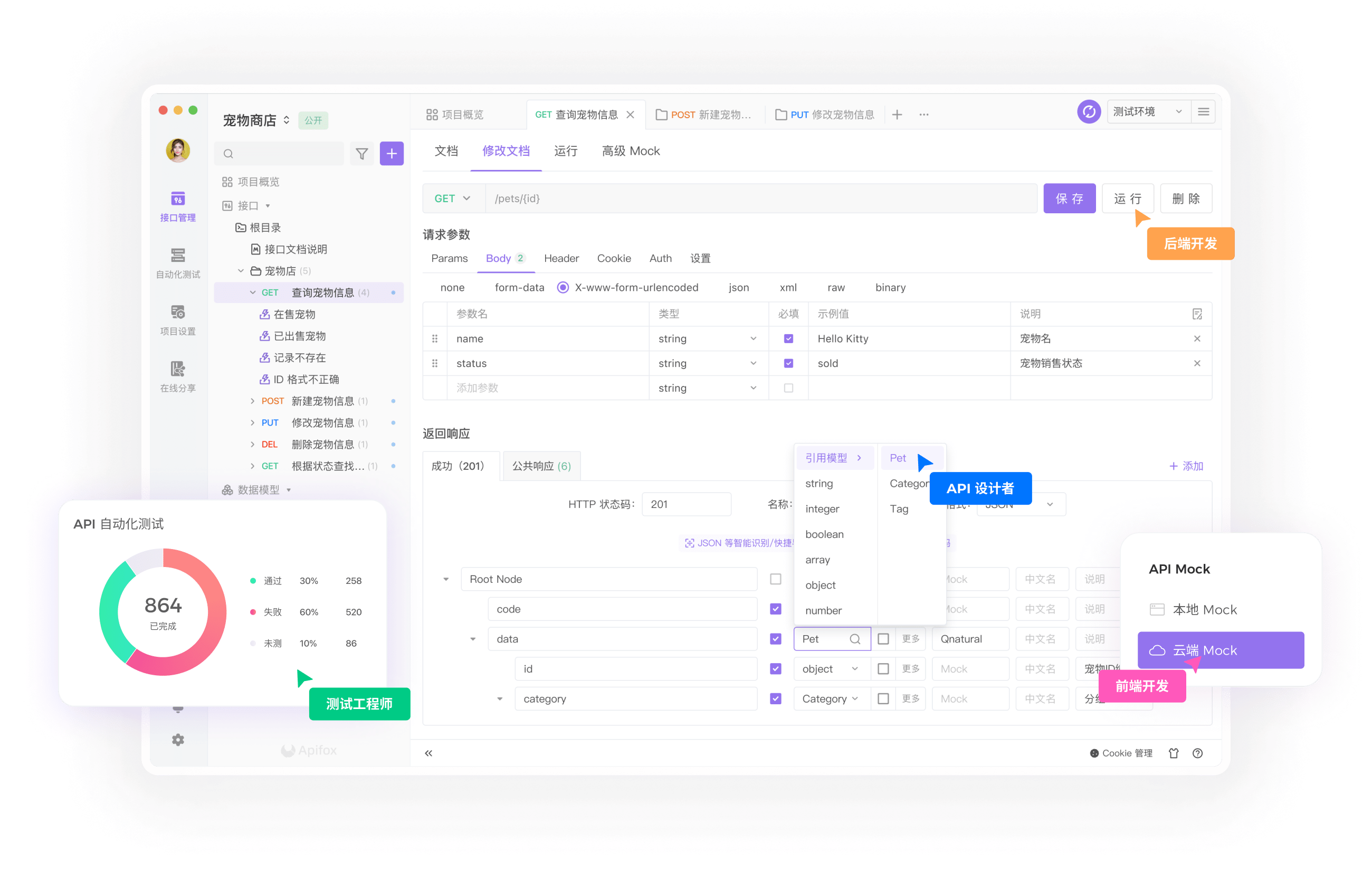Collapse the 宠物店 folder in the tree
Image resolution: width=1372 pixels, height=869 pixels.
click(x=241, y=271)
